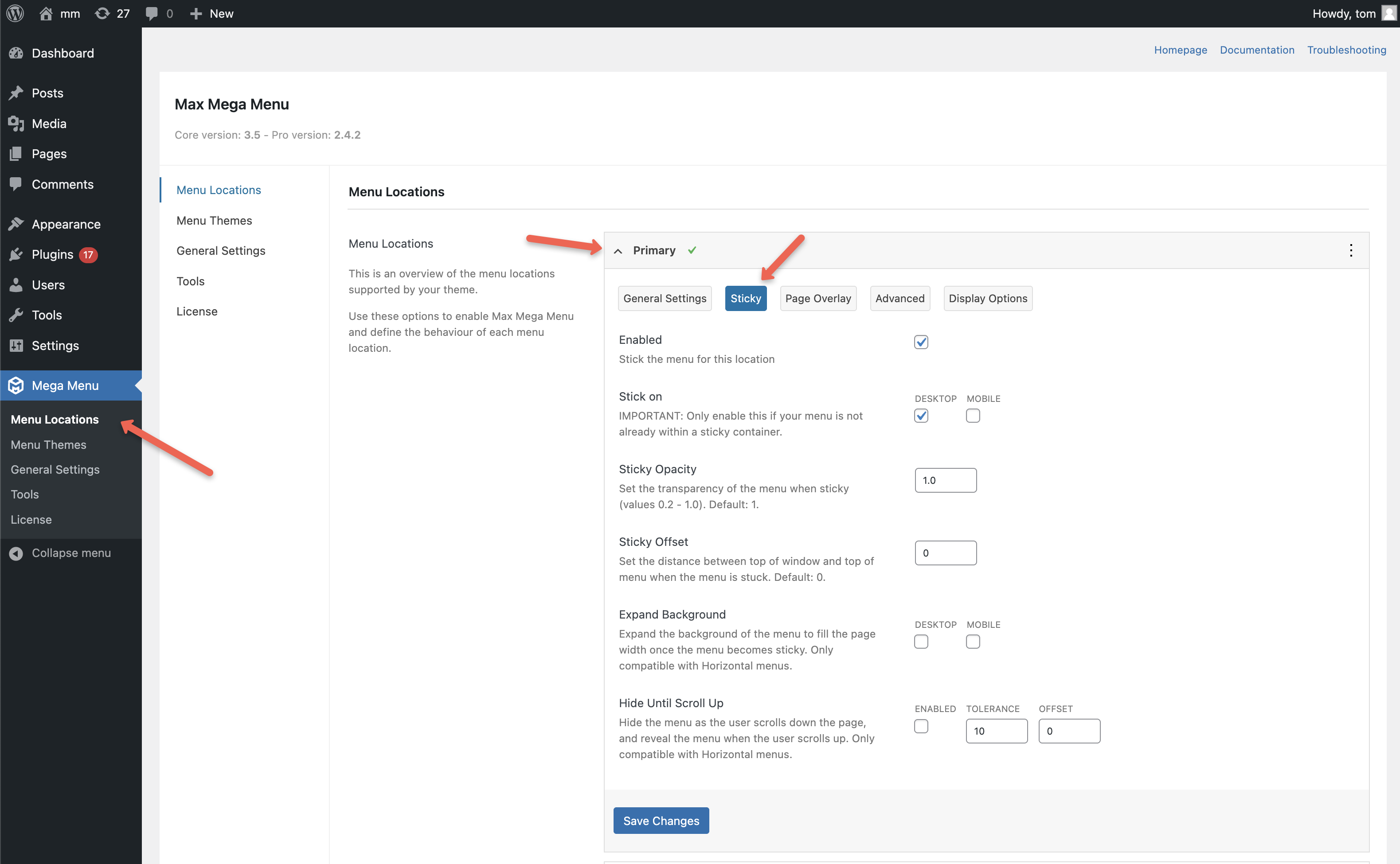Screen dimensions: 1400x864
Task: Open the comments bubble icon in admin bar
Action: click(x=152, y=13)
